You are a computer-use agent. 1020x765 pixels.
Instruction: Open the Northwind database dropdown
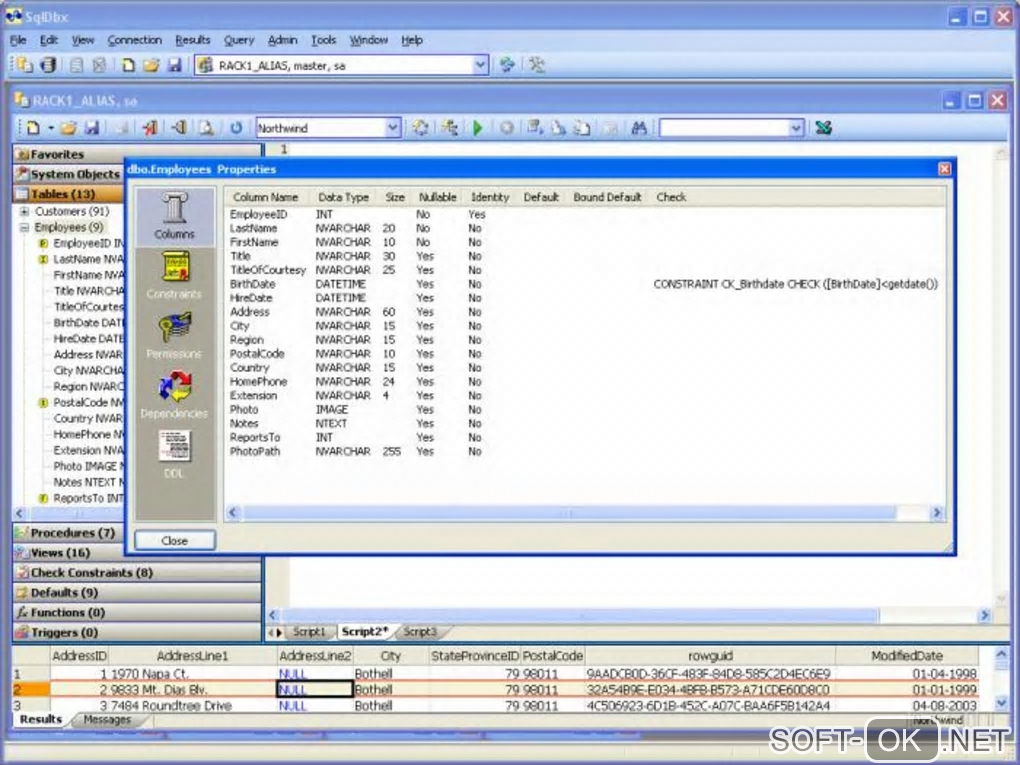tap(393, 128)
